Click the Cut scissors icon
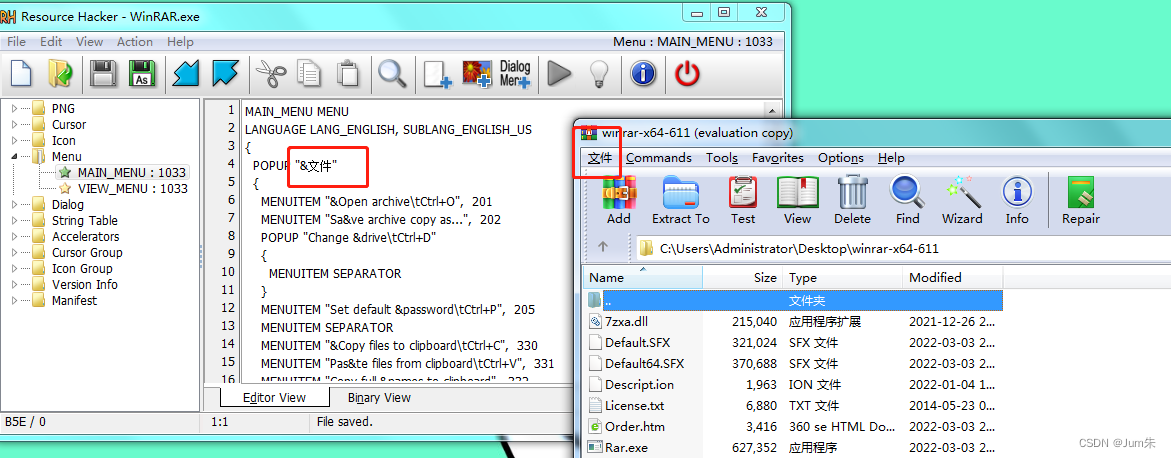 pos(270,74)
